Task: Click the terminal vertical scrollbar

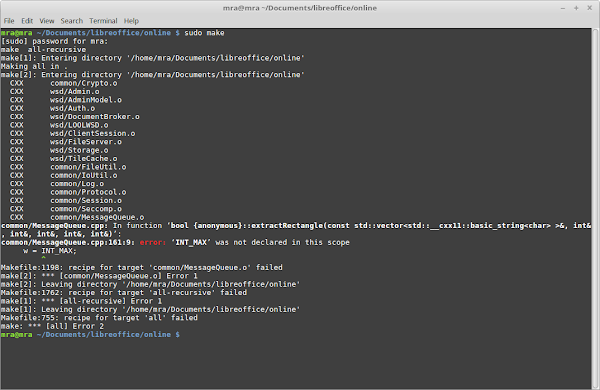Action: (595, 209)
